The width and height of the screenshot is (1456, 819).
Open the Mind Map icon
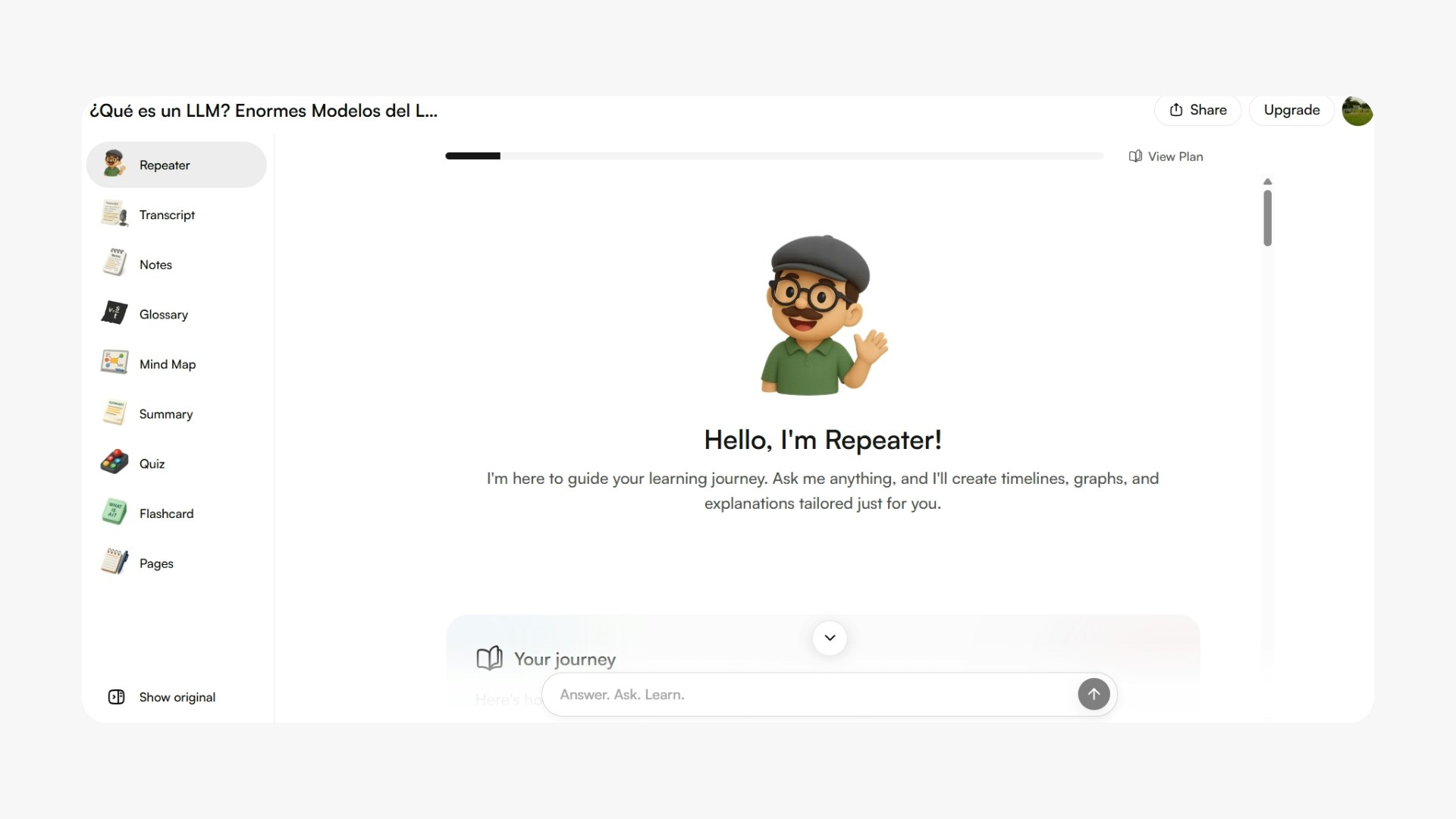[115, 363]
